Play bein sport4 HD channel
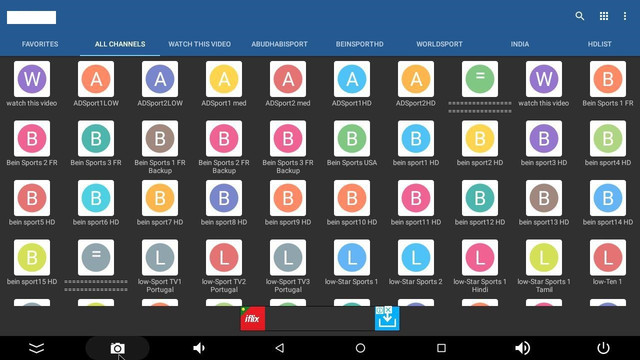The image size is (640, 360). [608, 138]
